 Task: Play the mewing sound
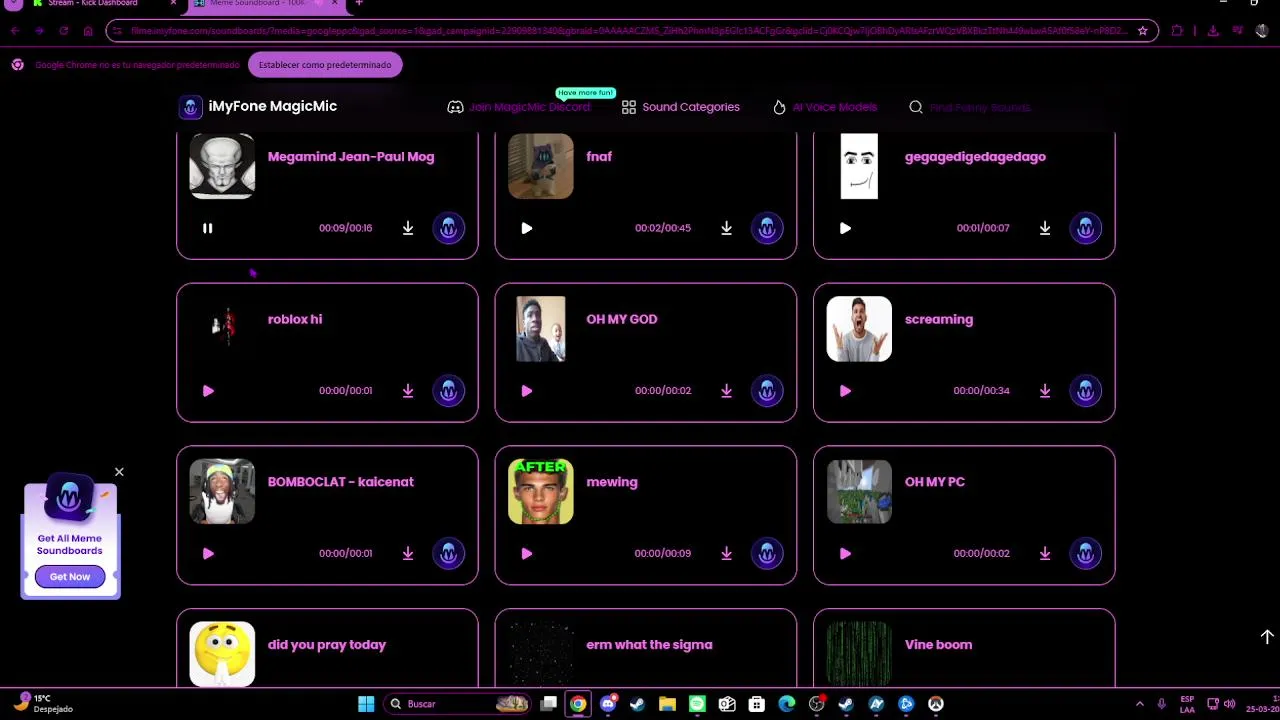[x=527, y=553]
